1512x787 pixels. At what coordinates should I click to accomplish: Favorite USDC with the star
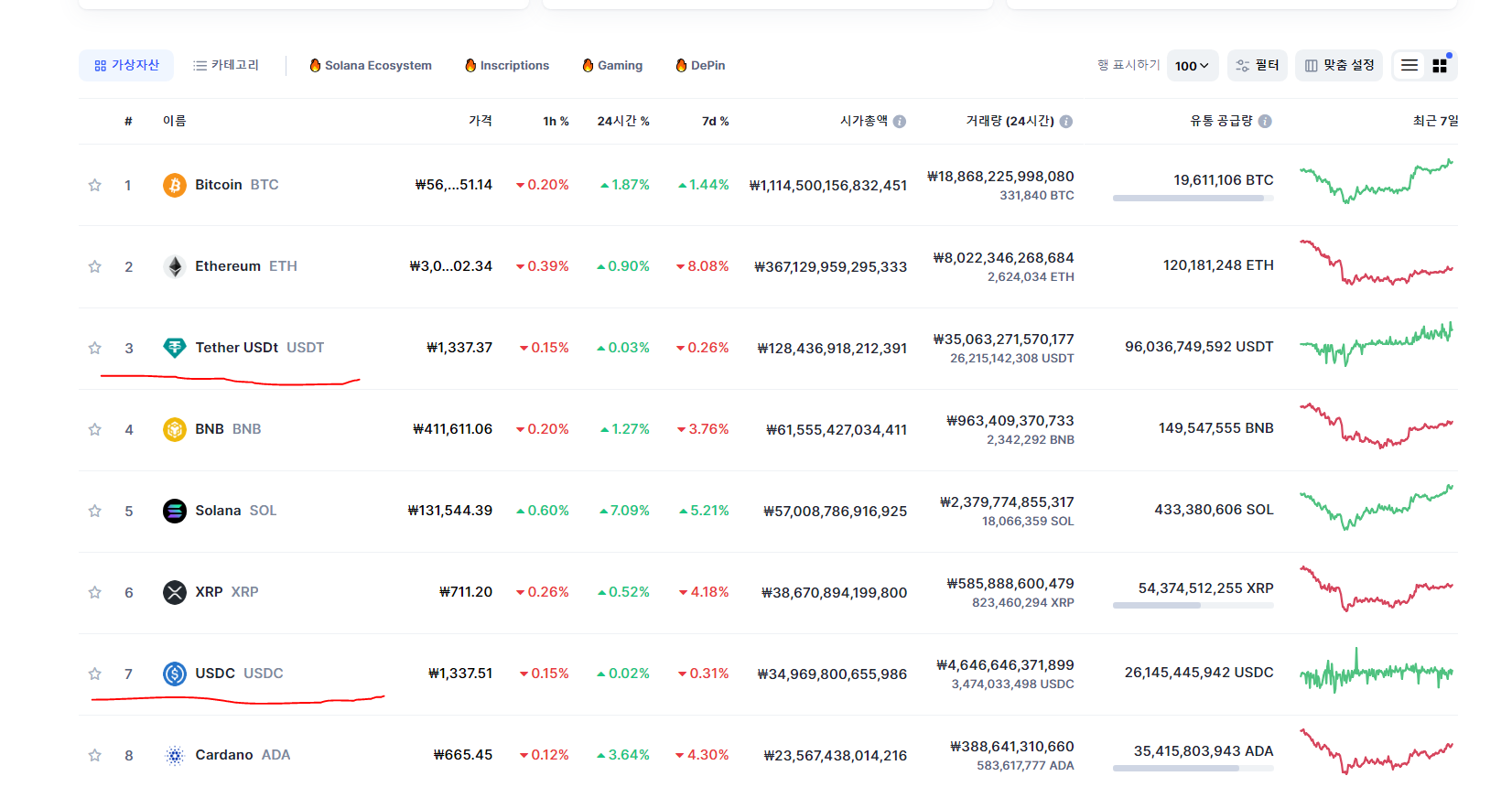pyautogui.click(x=94, y=674)
